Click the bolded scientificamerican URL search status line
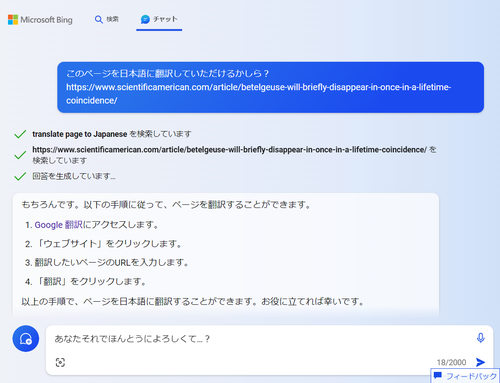500x383 pixels. click(234, 155)
